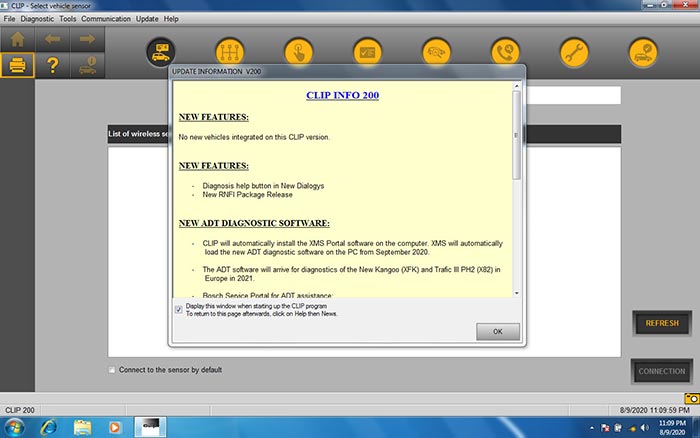The width and height of the screenshot is (700, 438).
Task: Open Windows Media Player taskbar icon
Action: click(115, 427)
